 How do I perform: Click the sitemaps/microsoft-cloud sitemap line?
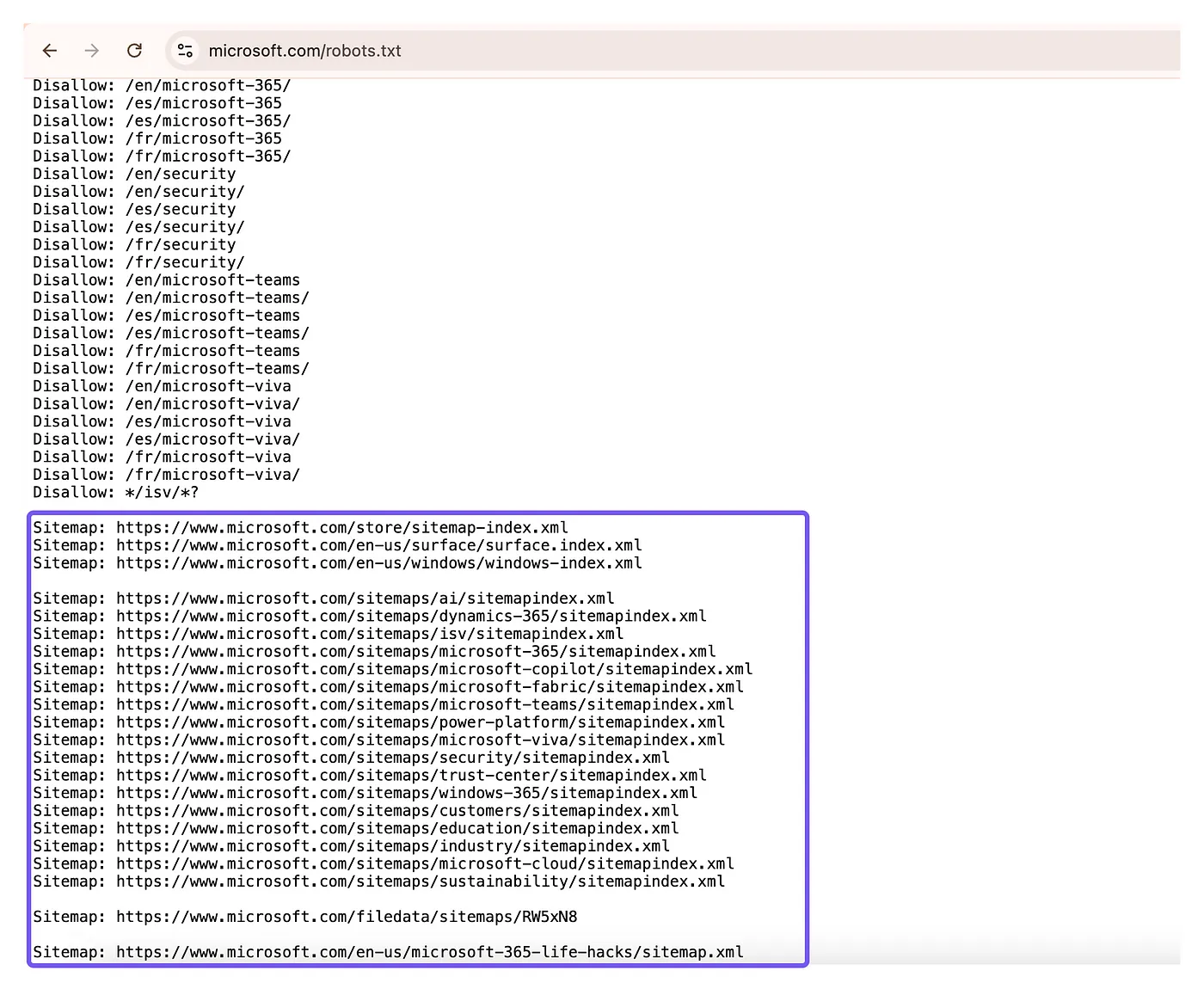click(x=384, y=863)
